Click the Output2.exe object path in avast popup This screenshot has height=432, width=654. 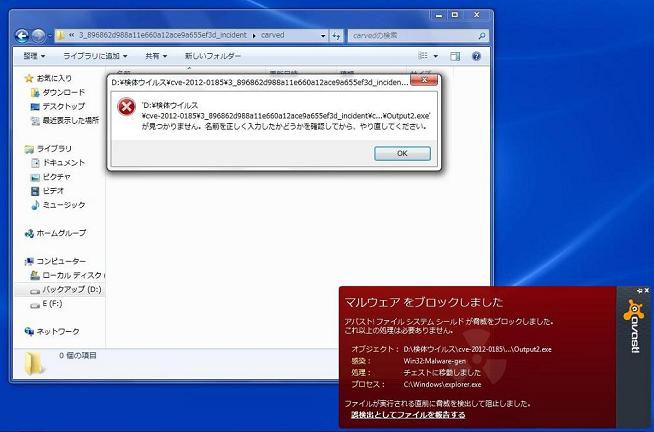pyautogui.click(x=477, y=349)
